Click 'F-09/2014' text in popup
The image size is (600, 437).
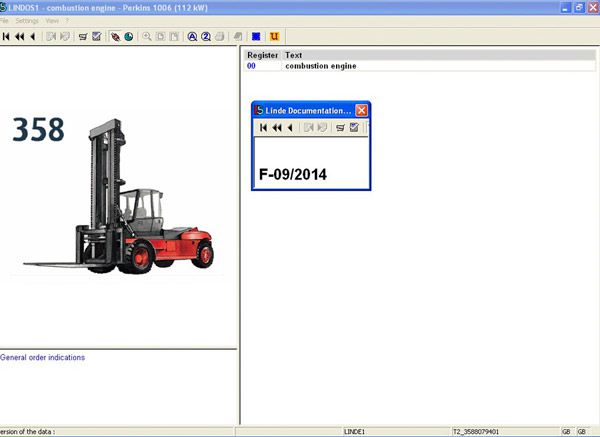coord(293,174)
